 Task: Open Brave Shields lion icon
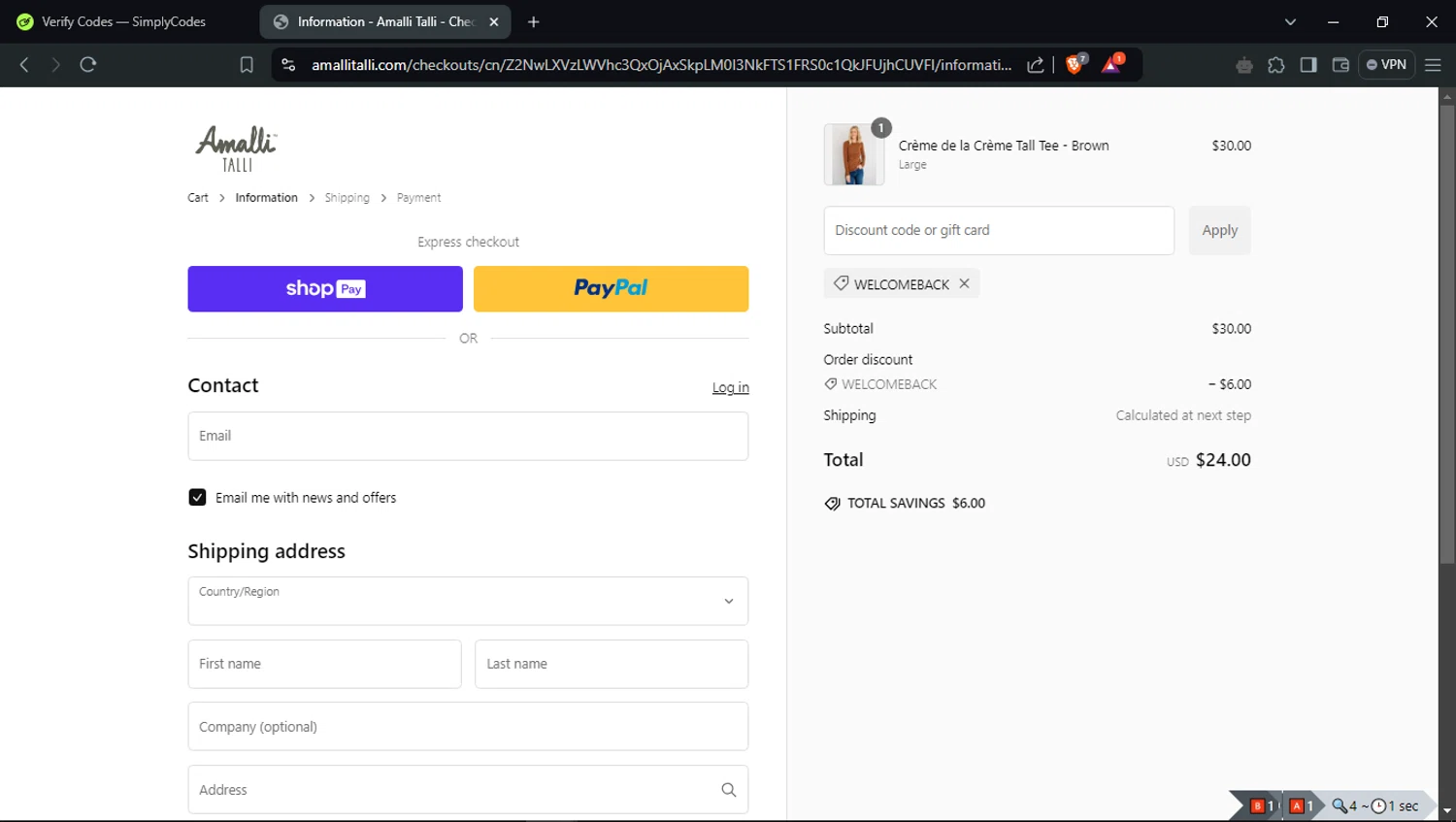pyautogui.click(x=1075, y=64)
